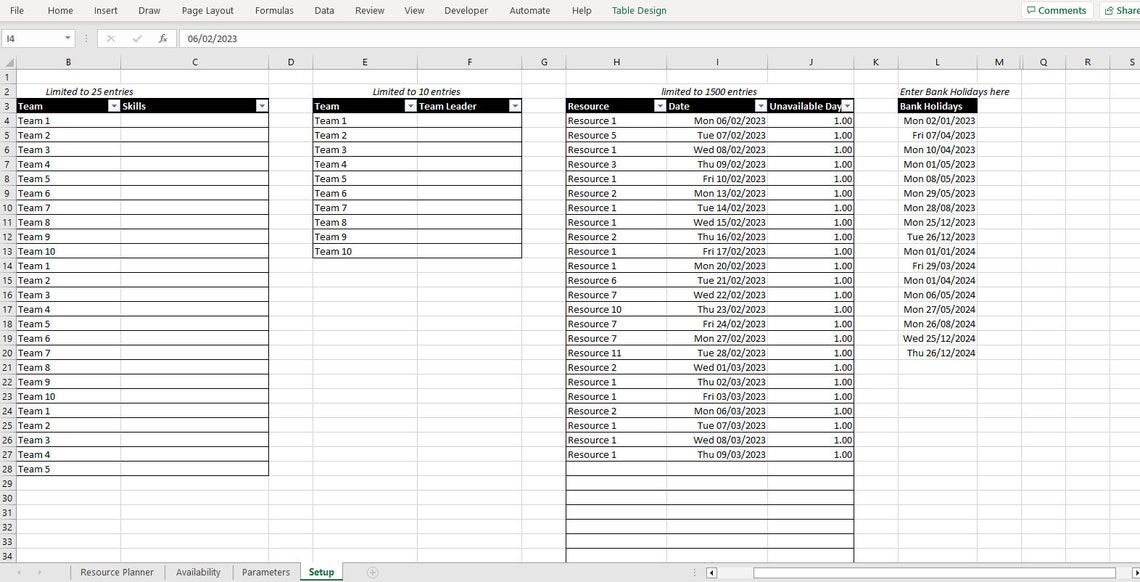Viewport: 1140px width, 582px height.
Task: Click the Add Sheet plus icon
Action: tap(372, 571)
